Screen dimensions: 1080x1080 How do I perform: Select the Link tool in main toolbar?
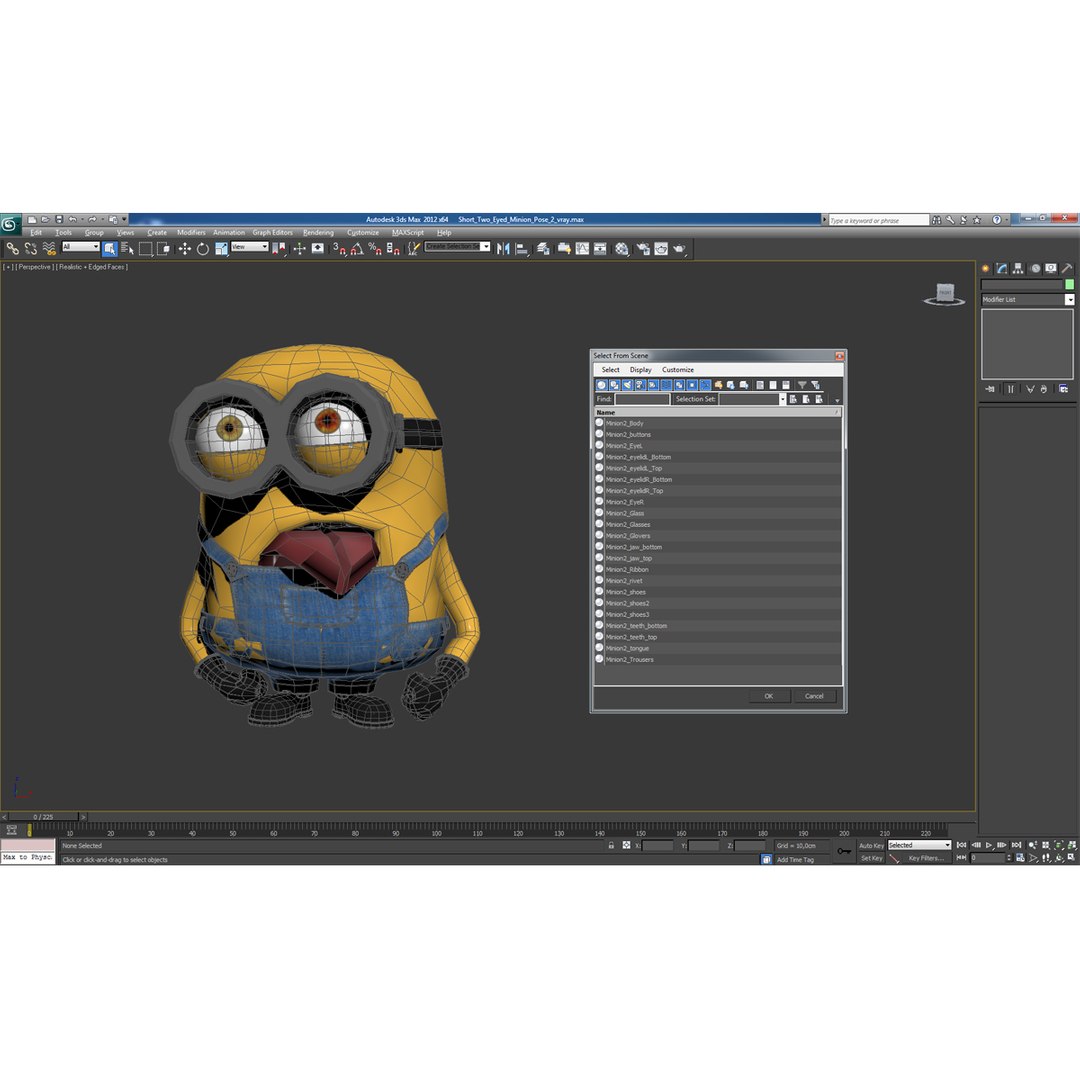coord(12,249)
